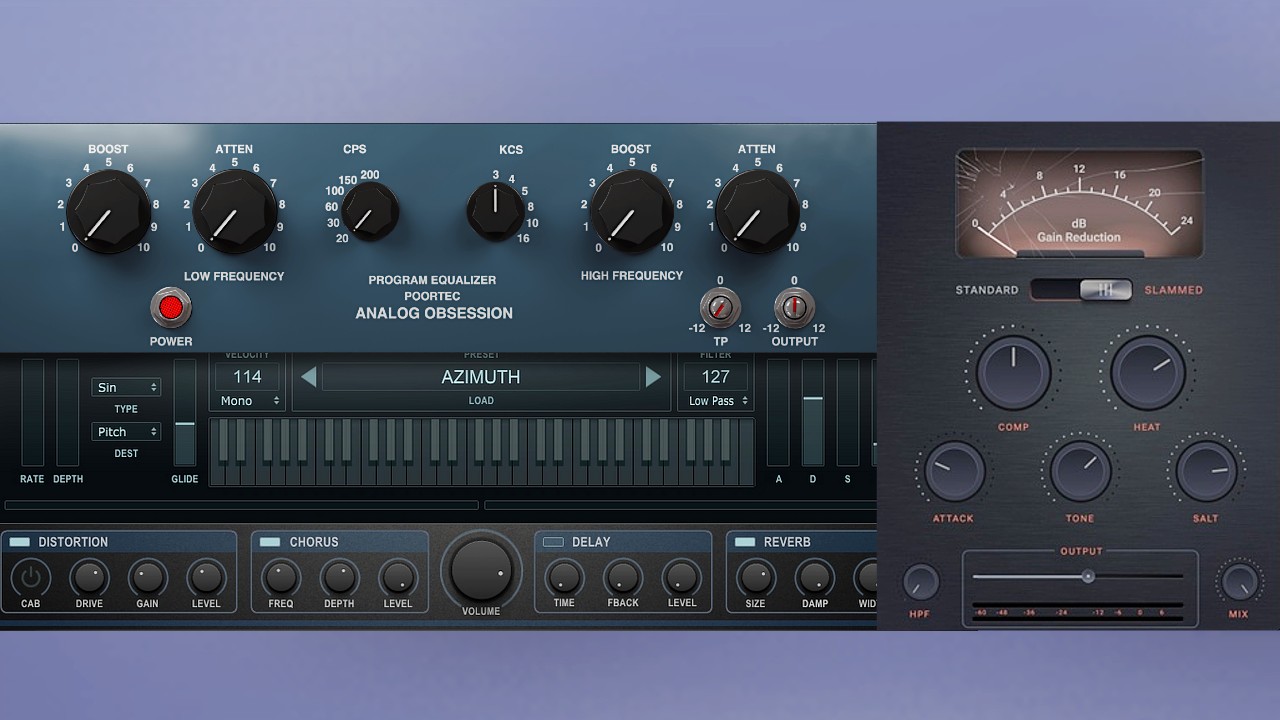1280x720 pixels.
Task: Click the RATE vertical slider
Action: point(33,412)
